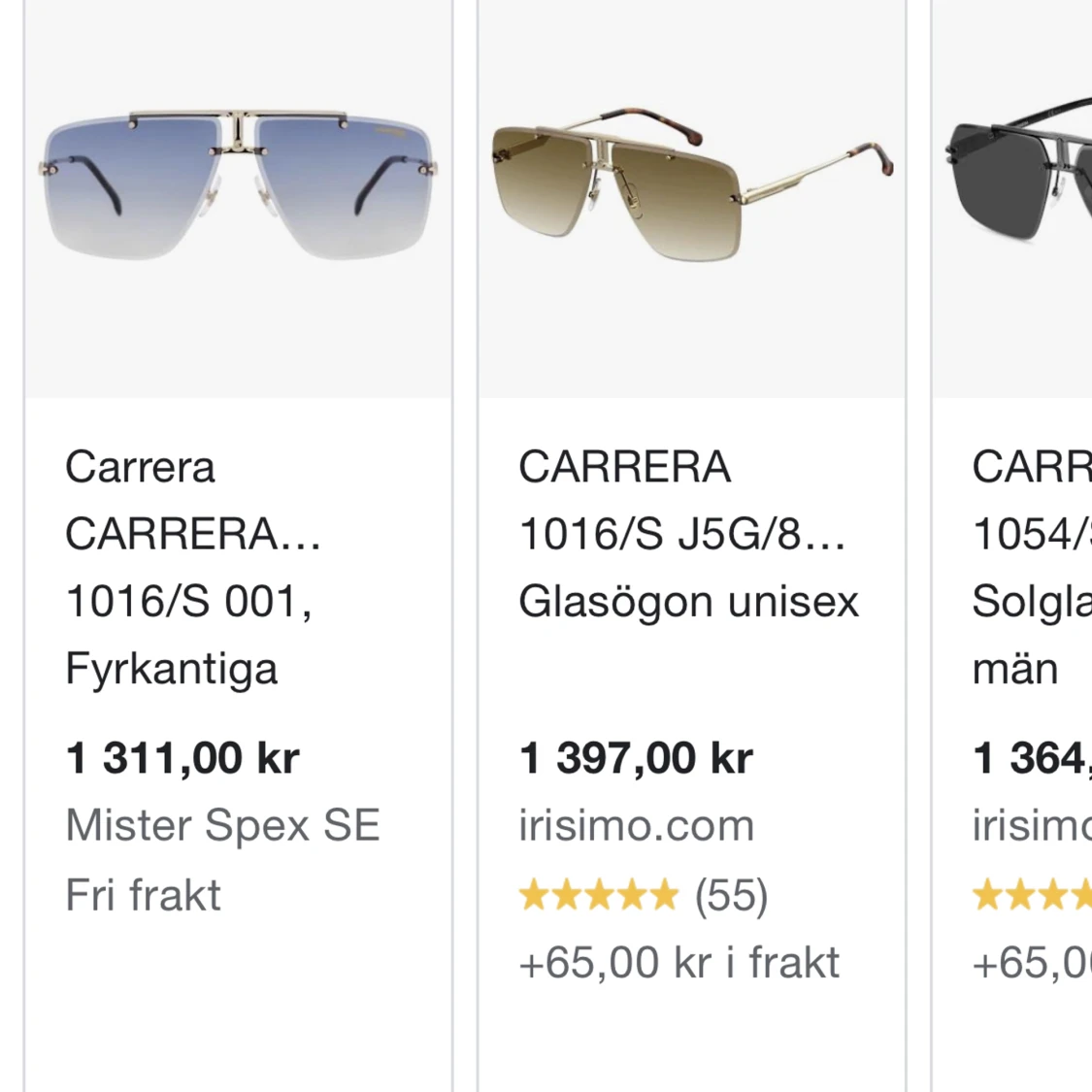The width and height of the screenshot is (1092, 1092).
Task: Click the 'Fri frakt' shipping label
Action: (x=143, y=895)
